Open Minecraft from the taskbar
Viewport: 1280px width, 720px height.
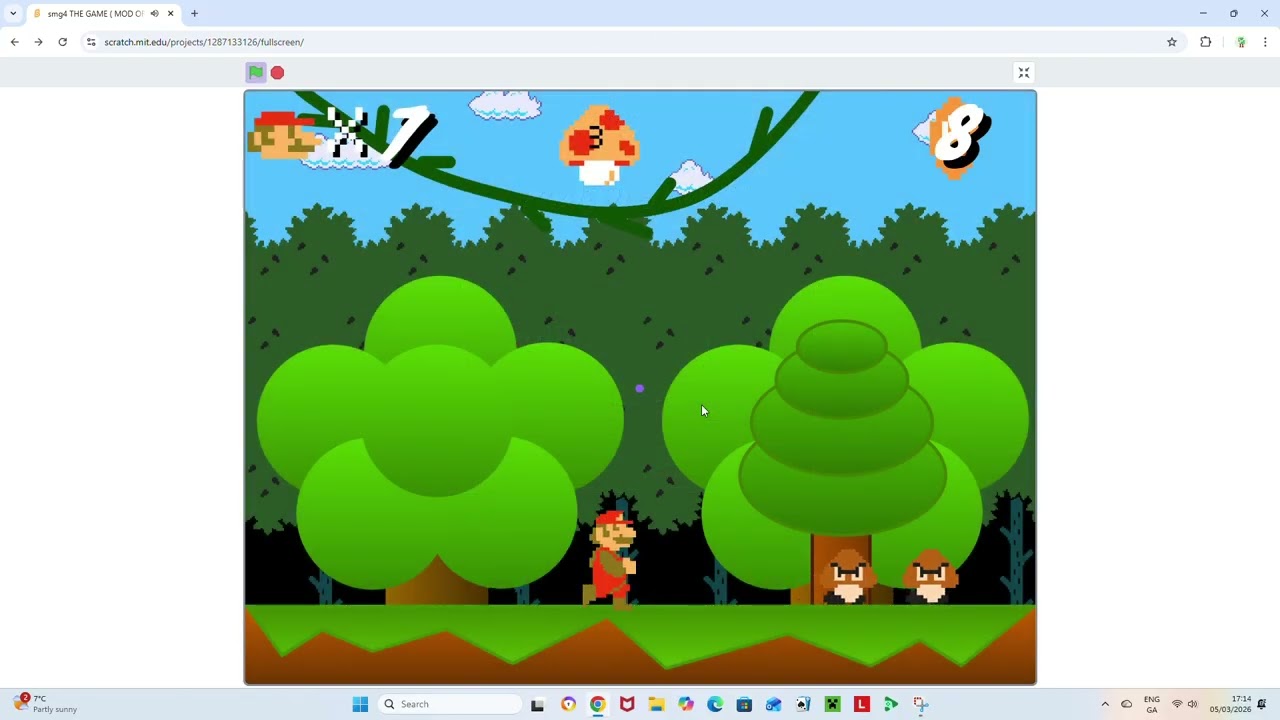tap(832, 704)
